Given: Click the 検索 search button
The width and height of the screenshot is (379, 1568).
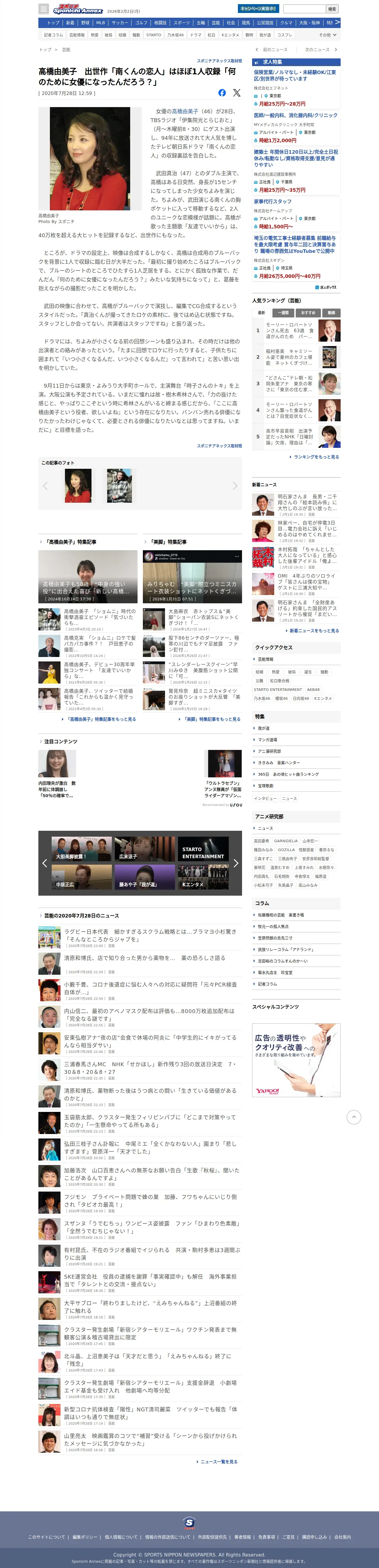Looking at the screenshot, I should coord(332,9).
